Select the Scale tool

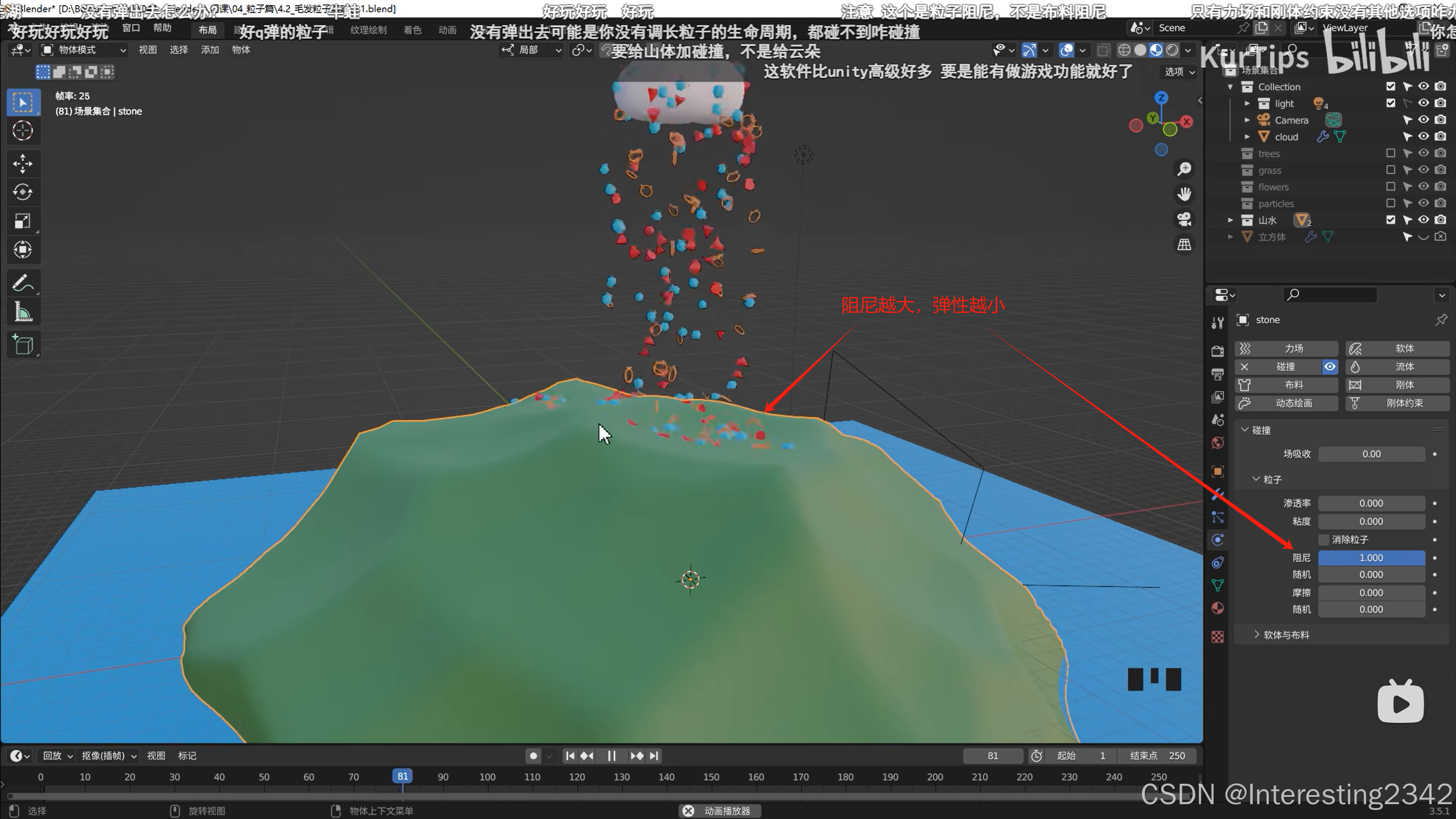(22, 221)
